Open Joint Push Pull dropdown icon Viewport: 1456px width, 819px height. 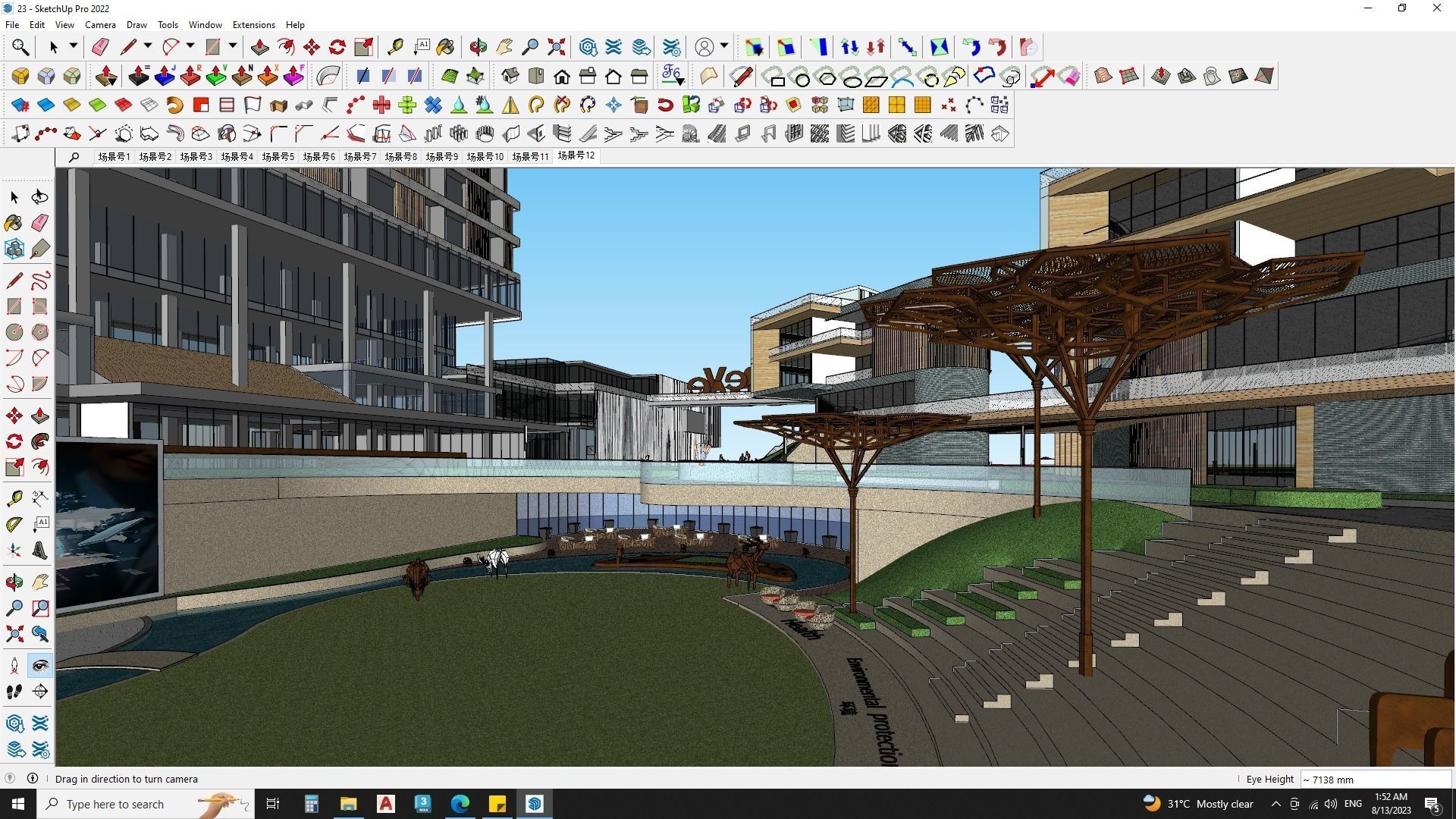pos(107,76)
